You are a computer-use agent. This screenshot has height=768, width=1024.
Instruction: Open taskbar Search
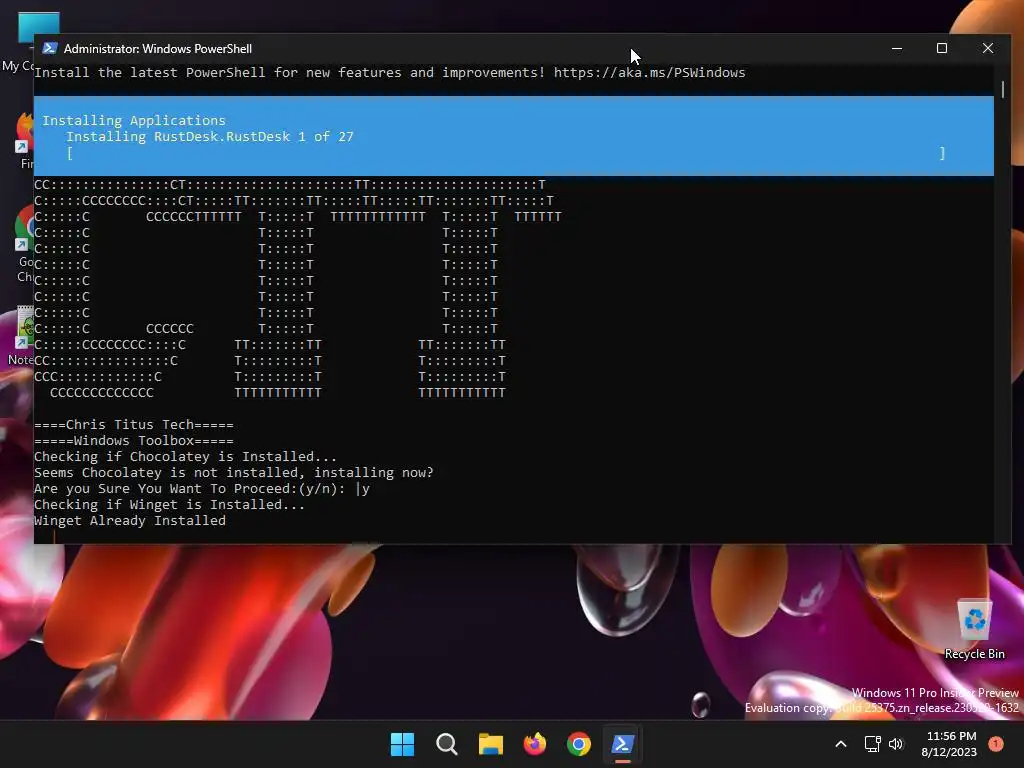coord(447,744)
